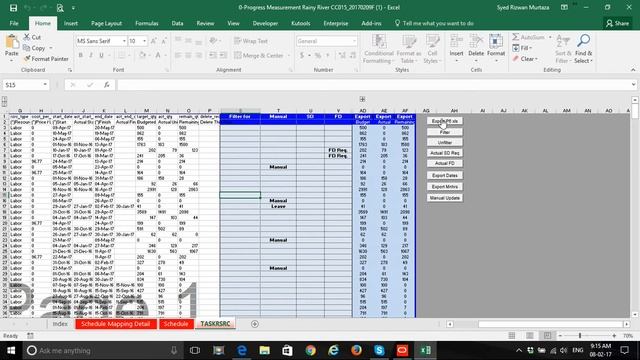The width and height of the screenshot is (640, 360).
Task: Click the Share button
Action: tap(618, 23)
